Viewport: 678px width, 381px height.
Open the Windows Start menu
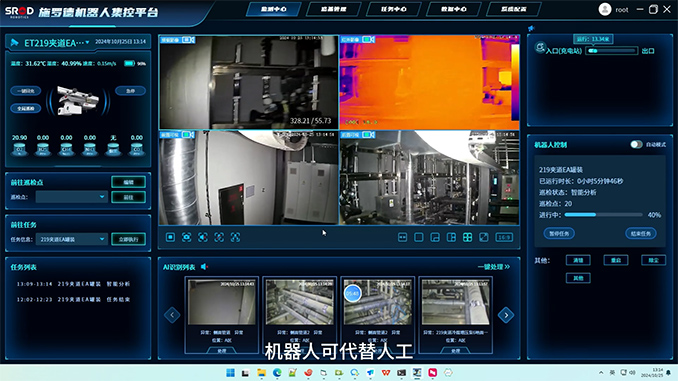click(x=230, y=373)
